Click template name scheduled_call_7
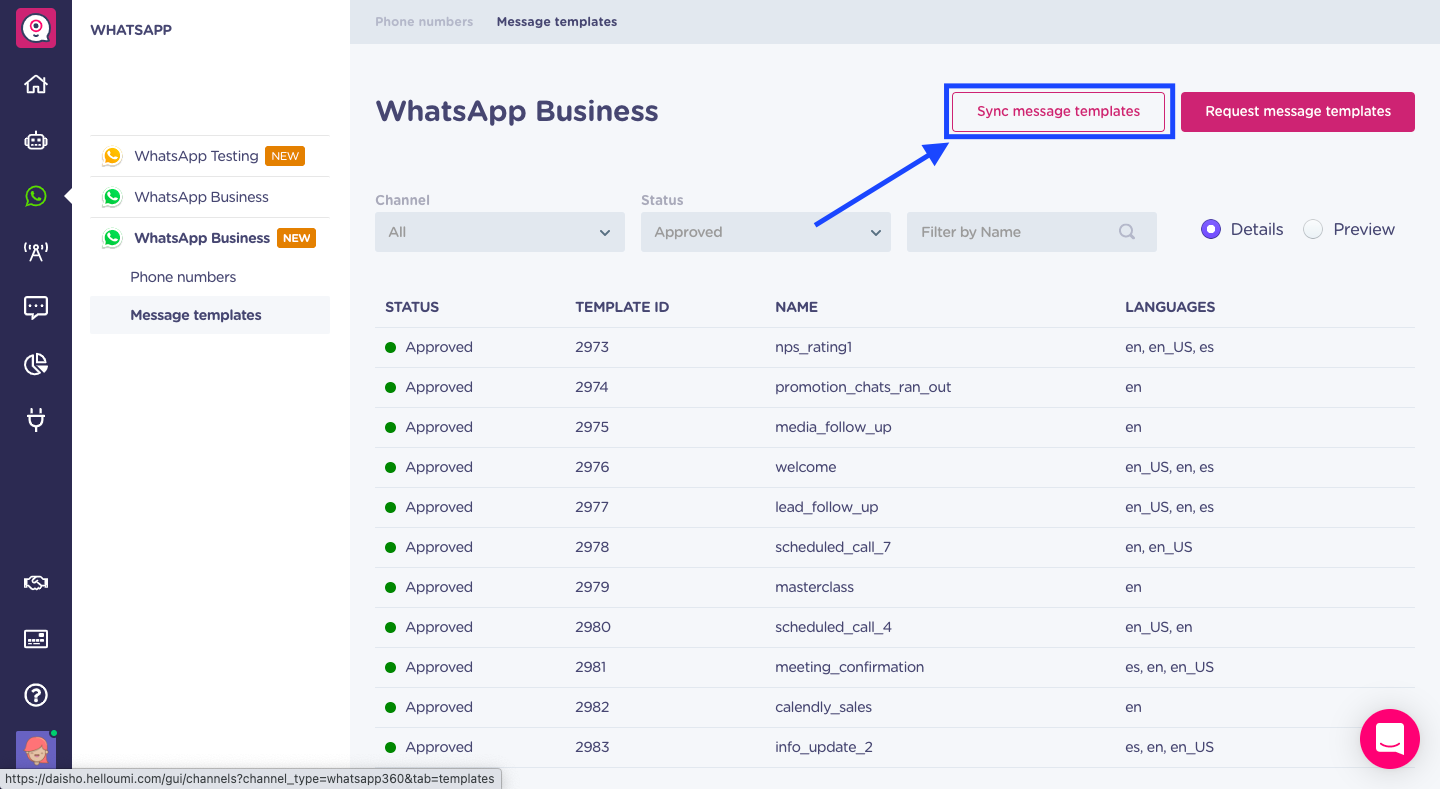1440x789 pixels. (x=833, y=547)
